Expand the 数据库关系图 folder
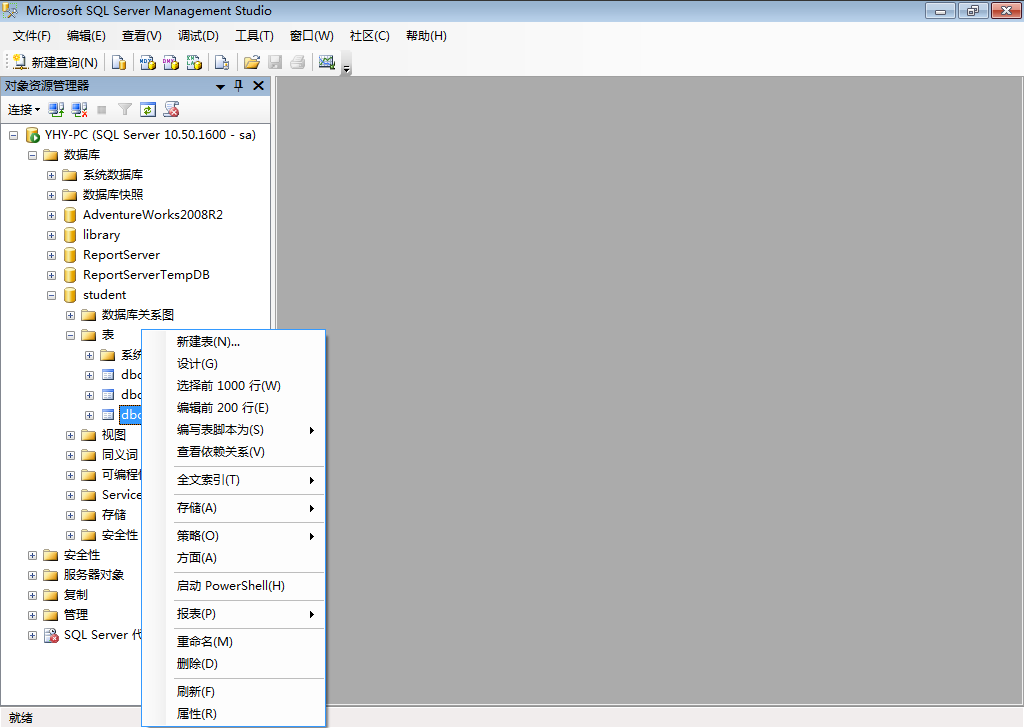 click(71, 316)
